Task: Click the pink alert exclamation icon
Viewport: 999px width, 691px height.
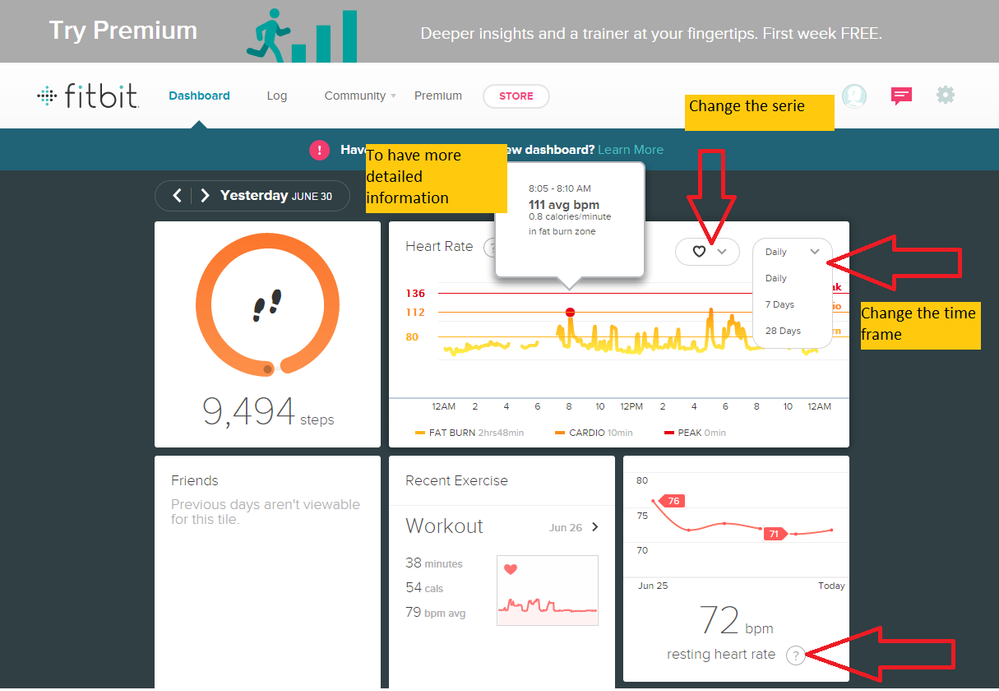Action: (319, 150)
